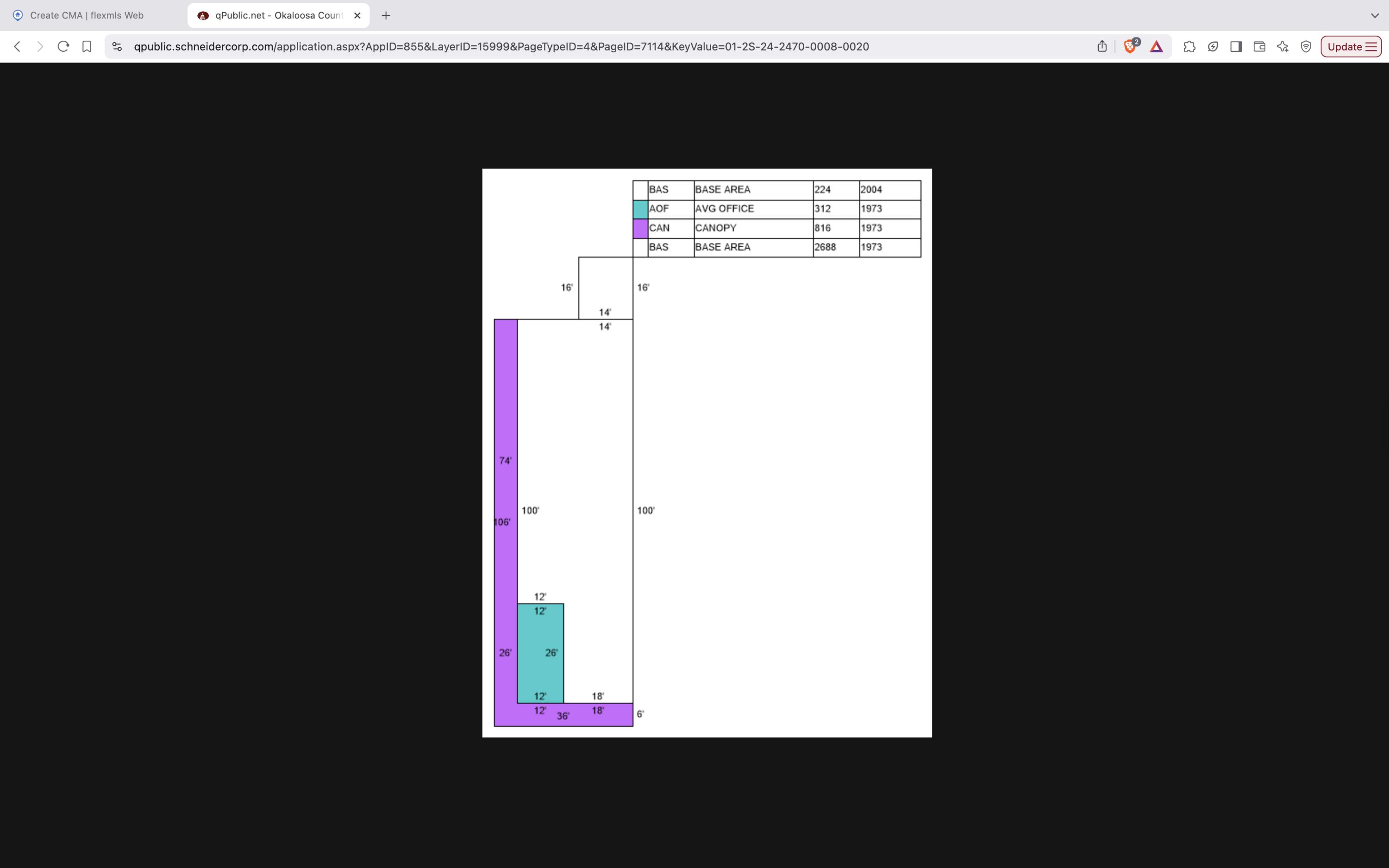1389x868 pixels.
Task: Click the teal office area in sketch
Action: 540,653
